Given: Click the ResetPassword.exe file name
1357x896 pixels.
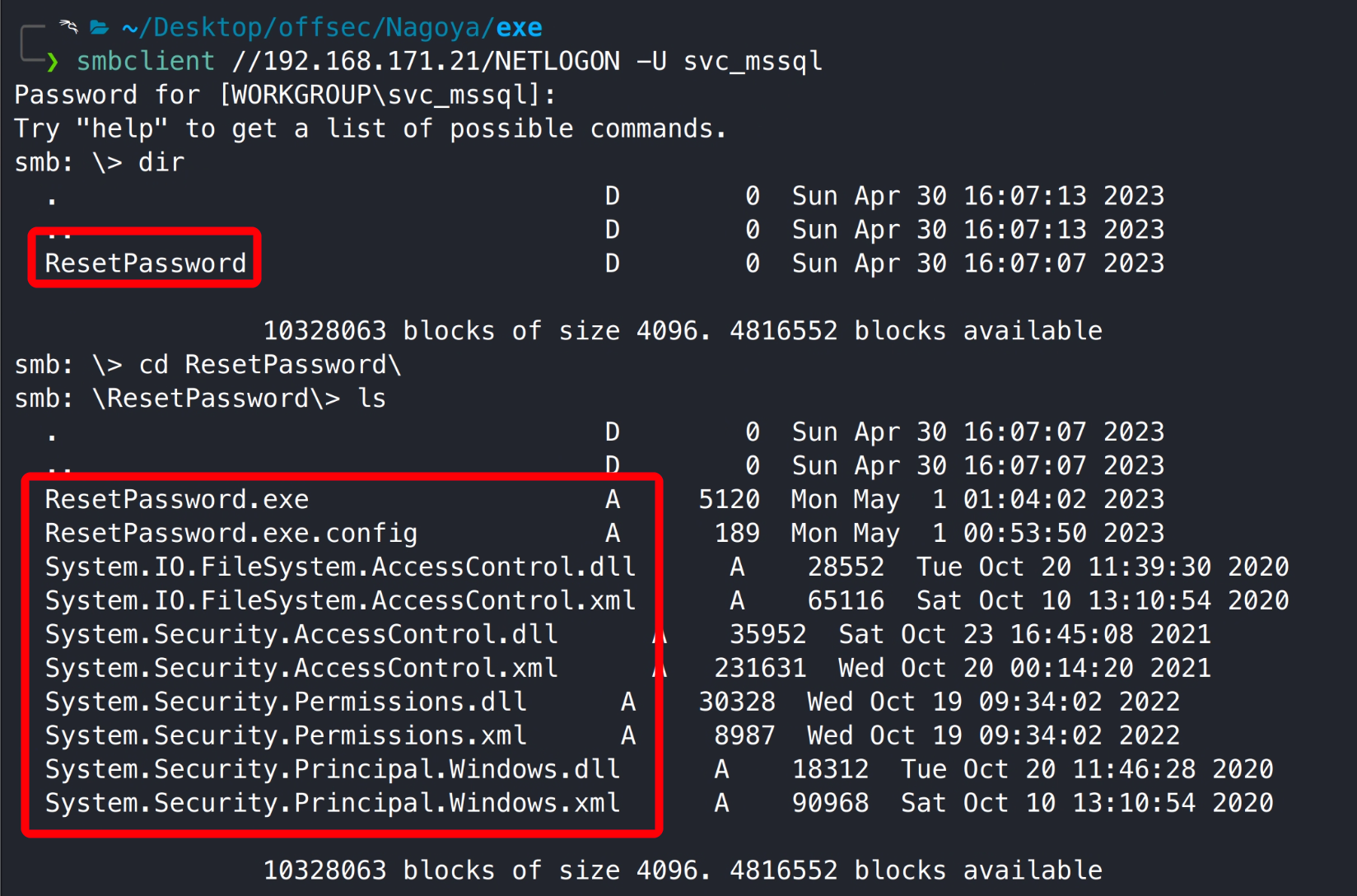Looking at the screenshot, I should pos(177,500).
